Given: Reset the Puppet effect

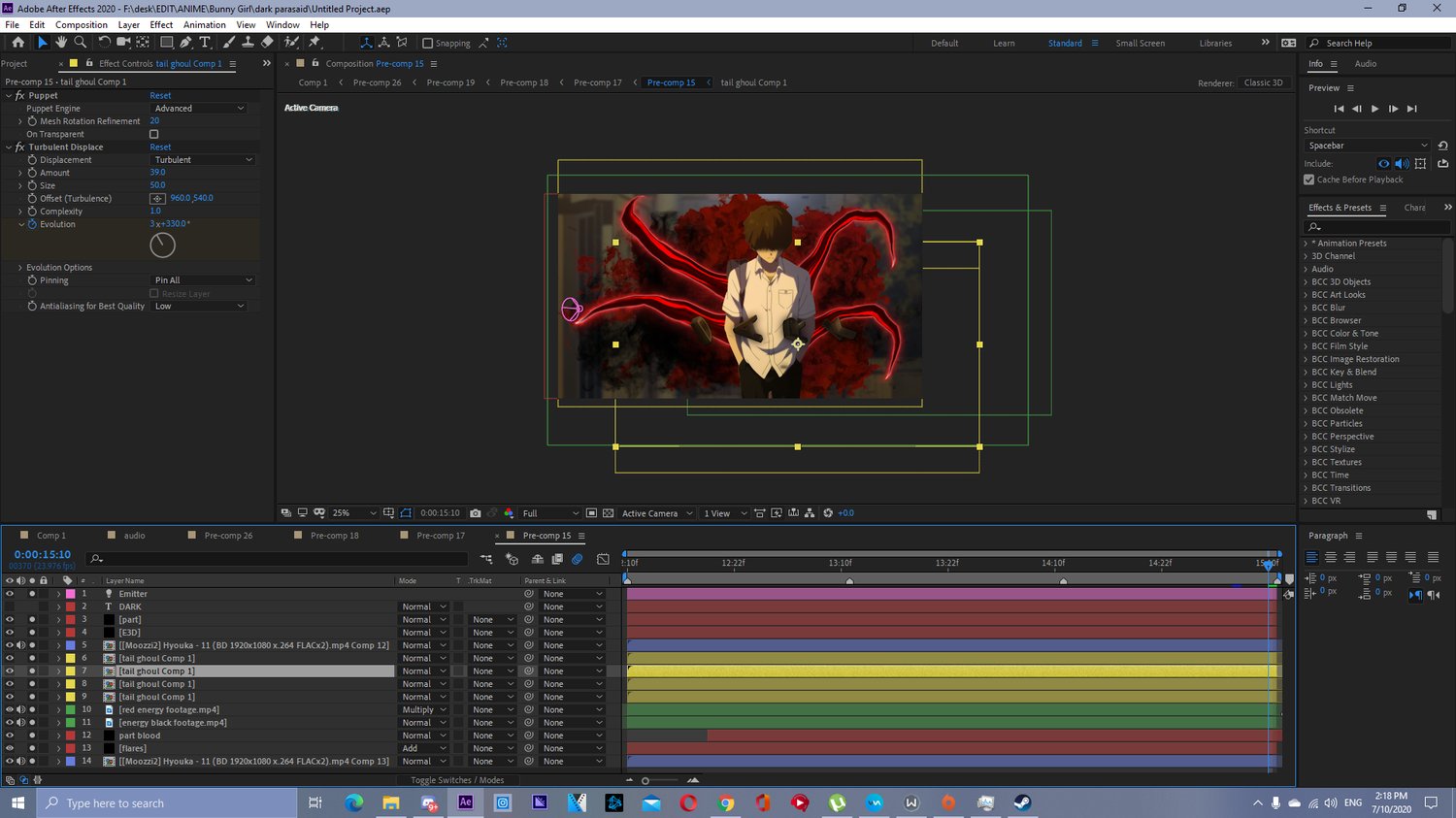Looking at the screenshot, I should coord(160,95).
